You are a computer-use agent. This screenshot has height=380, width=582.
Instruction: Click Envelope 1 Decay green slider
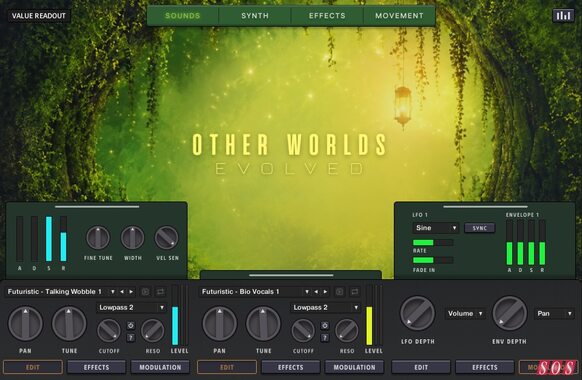pyautogui.click(x=520, y=243)
